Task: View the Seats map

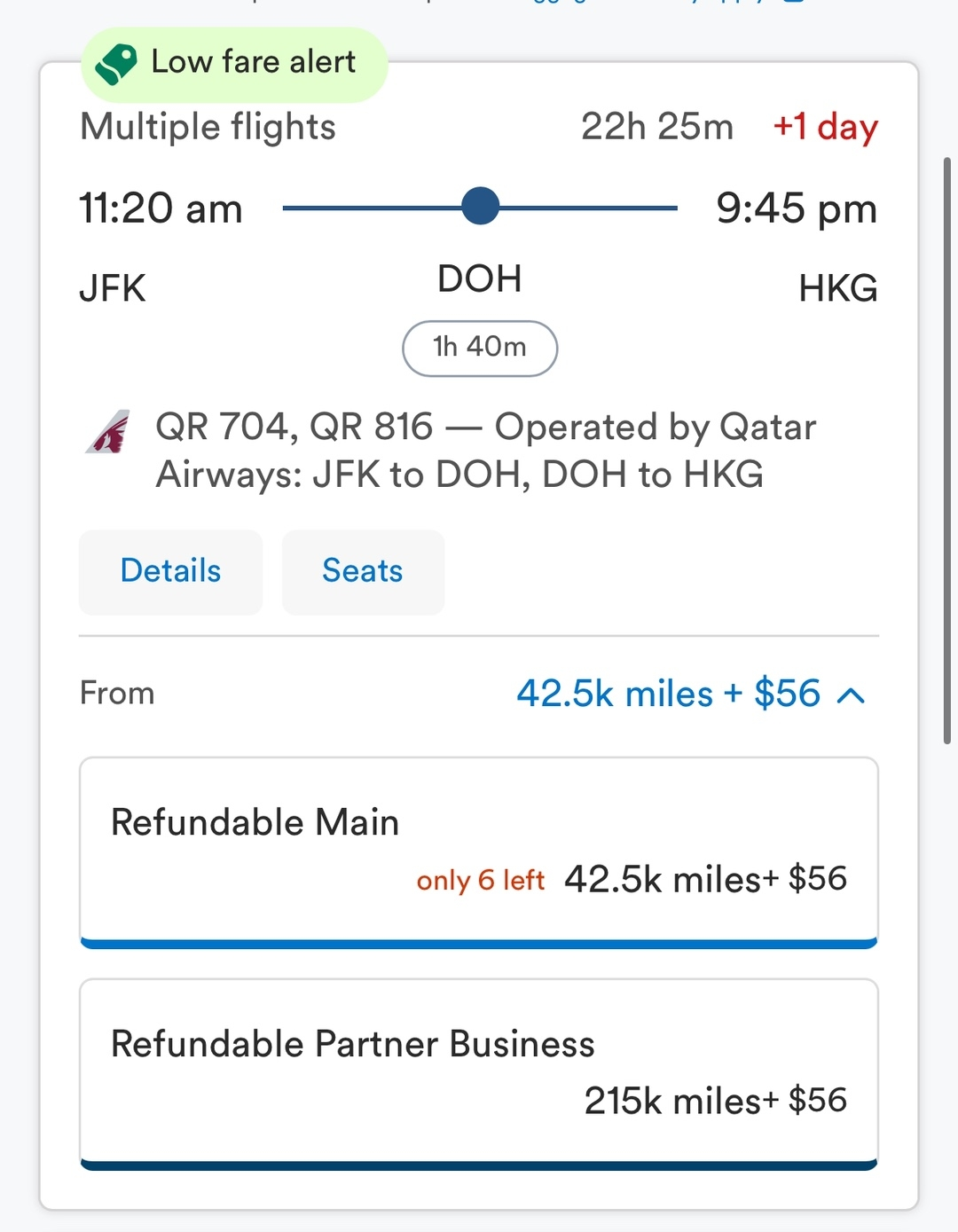Action: (363, 571)
